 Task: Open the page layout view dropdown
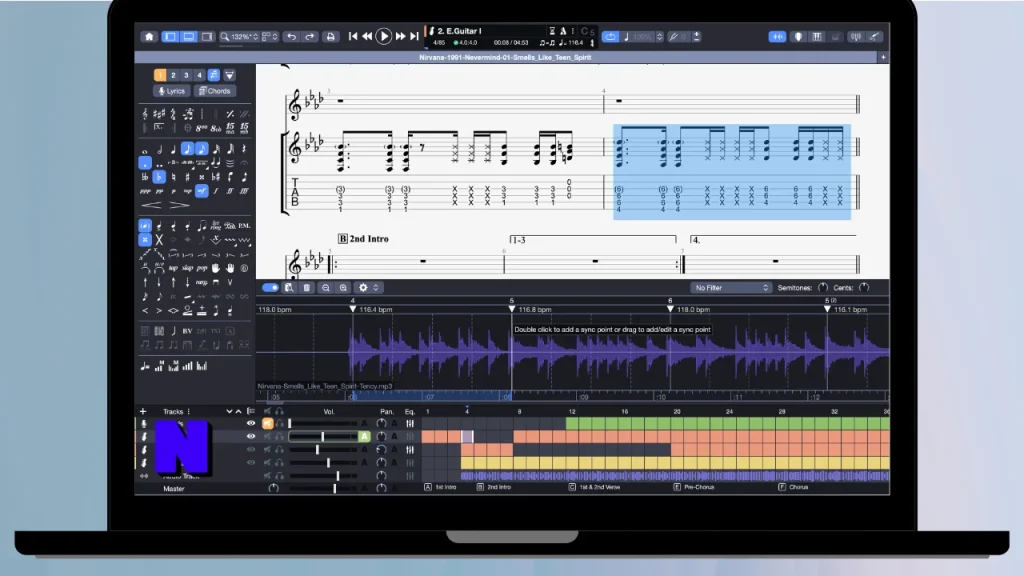(x=270, y=37)
